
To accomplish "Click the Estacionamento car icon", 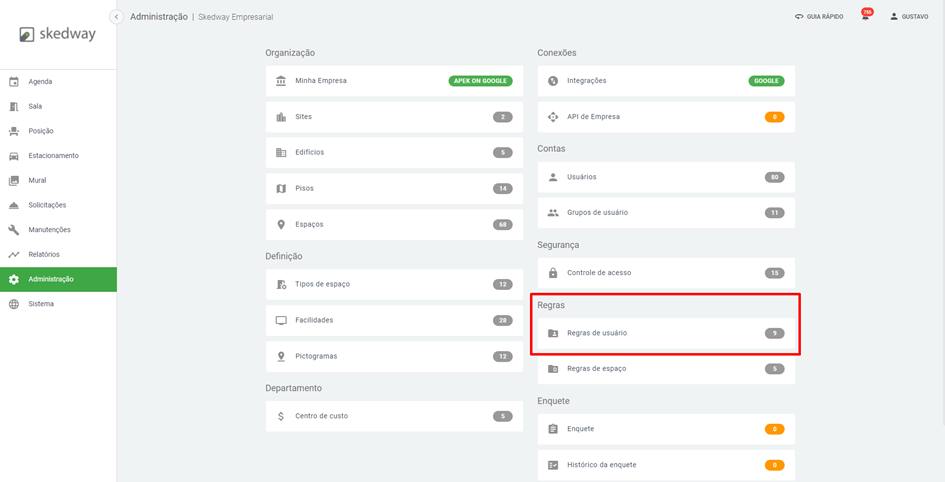I will (x=14, y=156).
